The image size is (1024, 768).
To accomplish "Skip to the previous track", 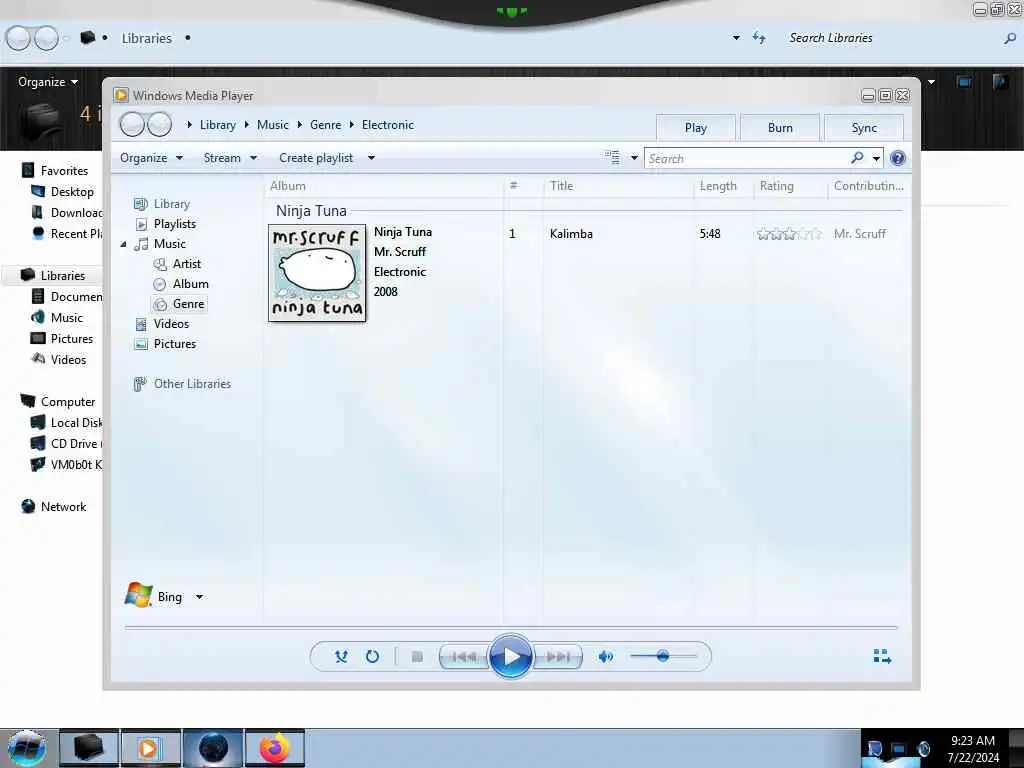I will pyautogui.click(x=464, y=656).
